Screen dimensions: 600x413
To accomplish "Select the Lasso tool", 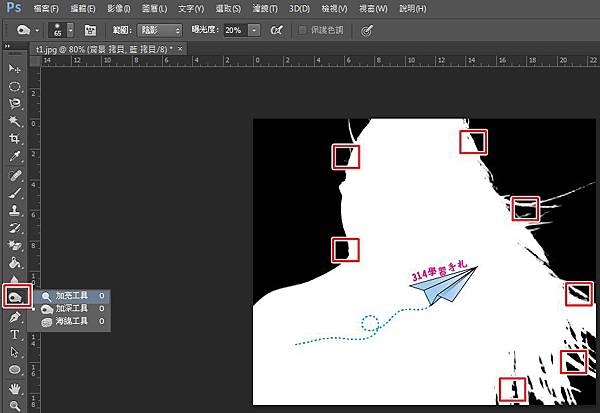I will pos(15,104).
